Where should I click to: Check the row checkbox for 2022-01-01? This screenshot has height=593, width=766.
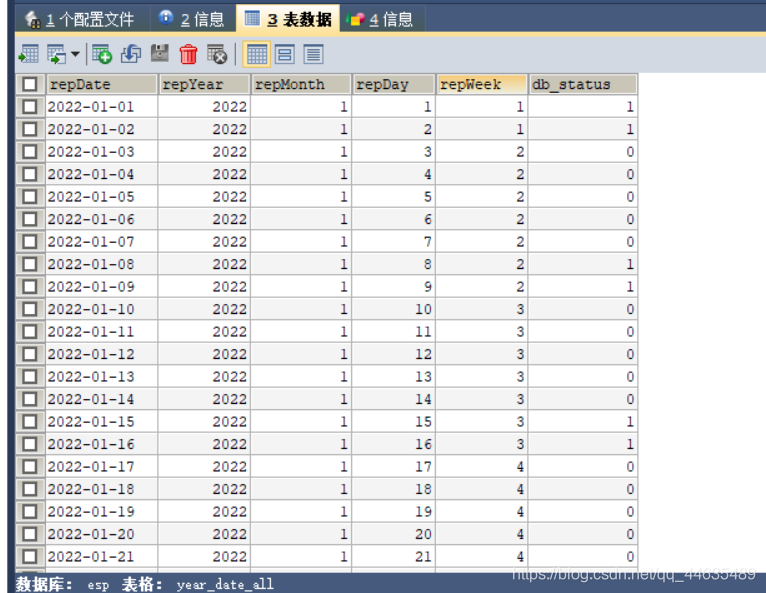30,106
